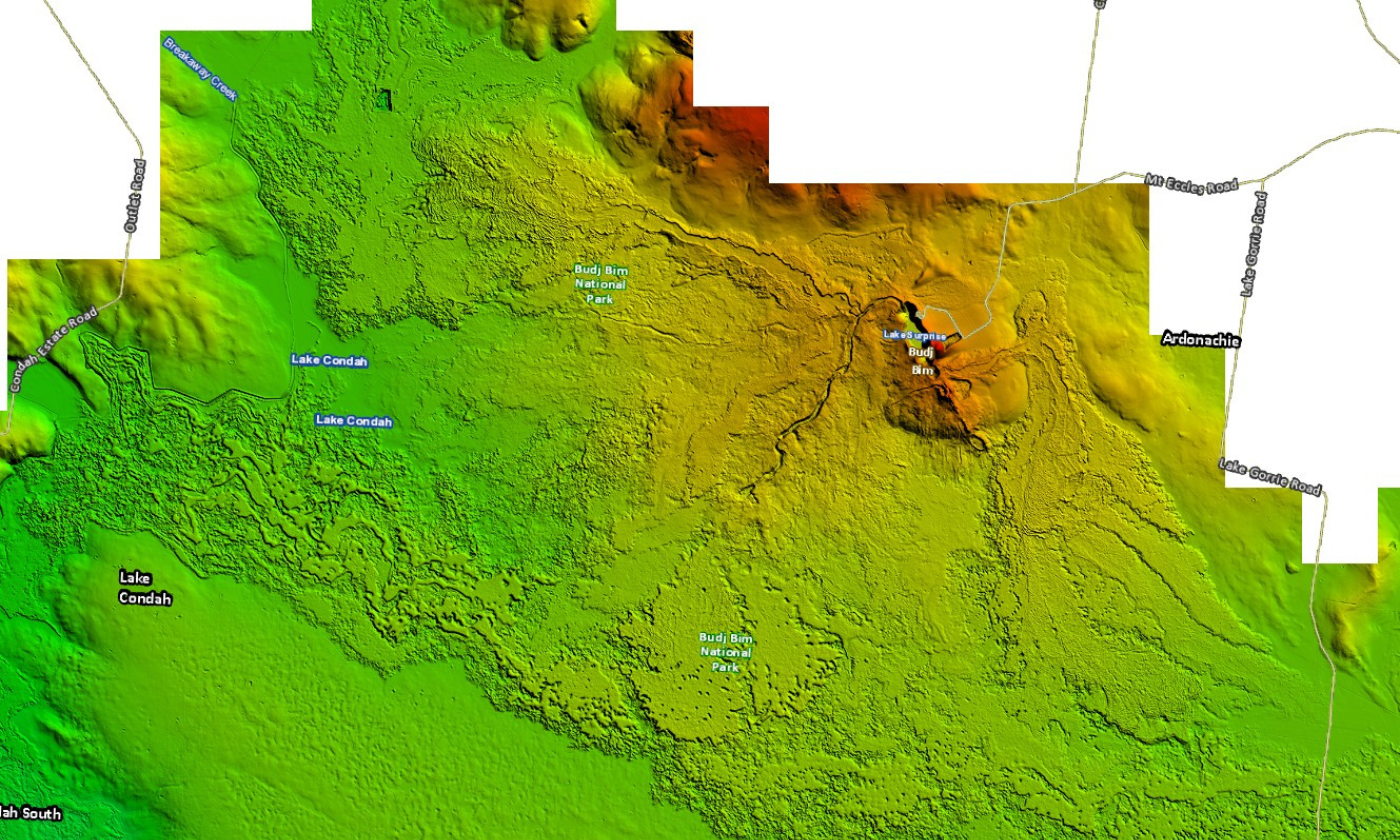Select the partially cut-off Condah South label
This screenshot has height=840, width=1400.
[x=30, y=813]
